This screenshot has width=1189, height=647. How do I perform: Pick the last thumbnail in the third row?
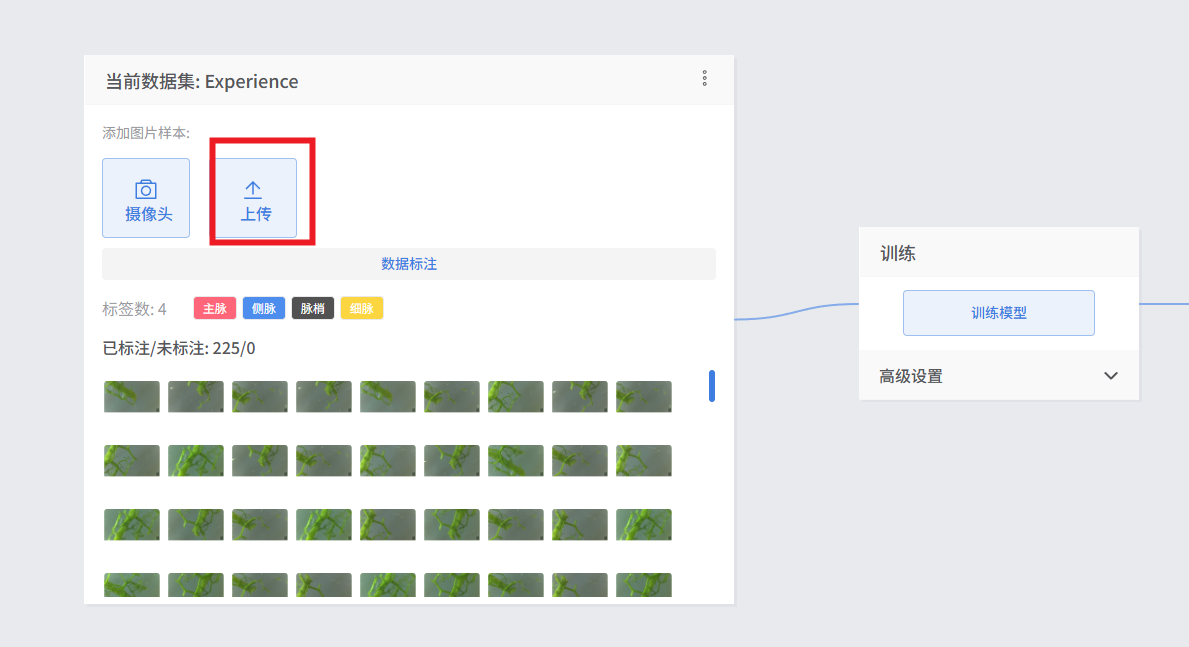(643, 525)
